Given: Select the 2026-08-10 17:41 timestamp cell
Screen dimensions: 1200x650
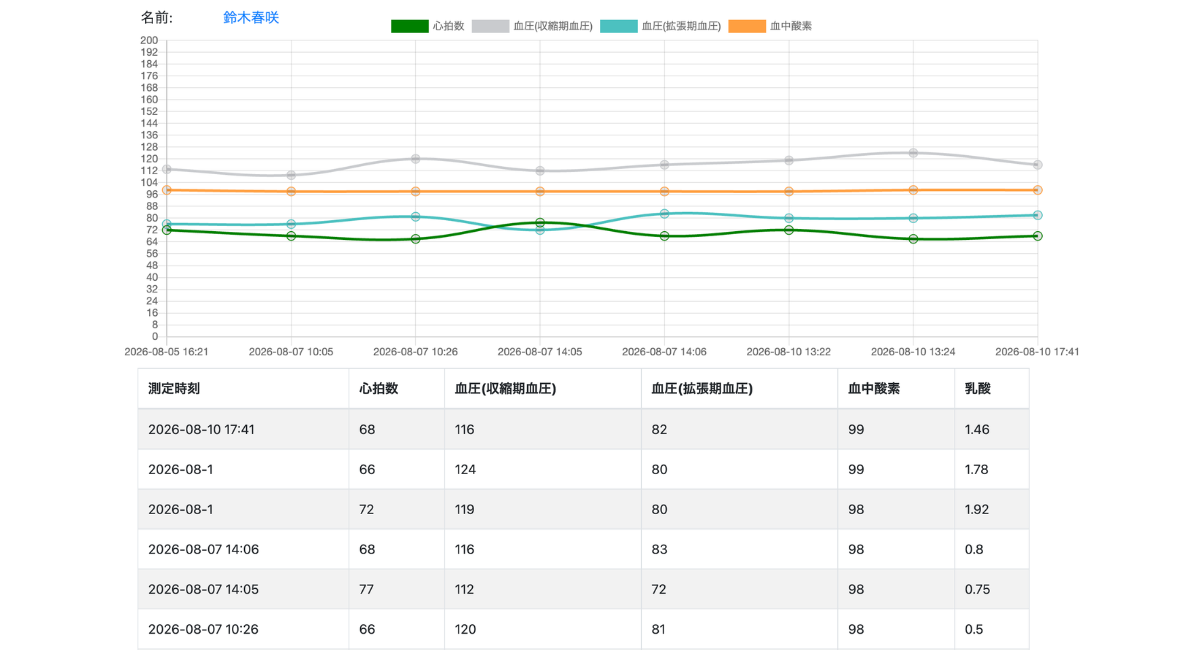Looking at the screenshot, I should [x=243, y=429].
